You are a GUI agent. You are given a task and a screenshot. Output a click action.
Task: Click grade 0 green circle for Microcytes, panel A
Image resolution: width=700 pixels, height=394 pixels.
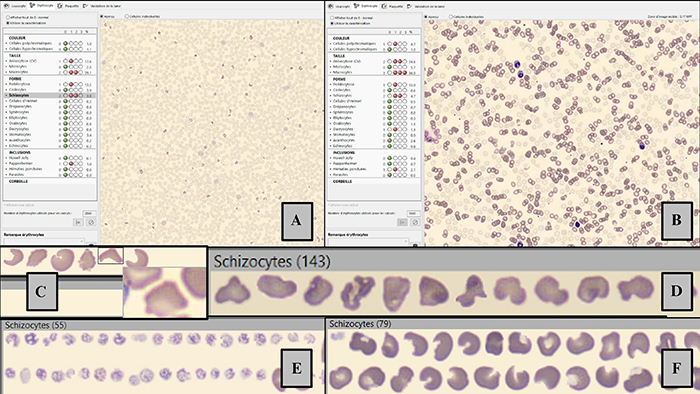(66, 66)
